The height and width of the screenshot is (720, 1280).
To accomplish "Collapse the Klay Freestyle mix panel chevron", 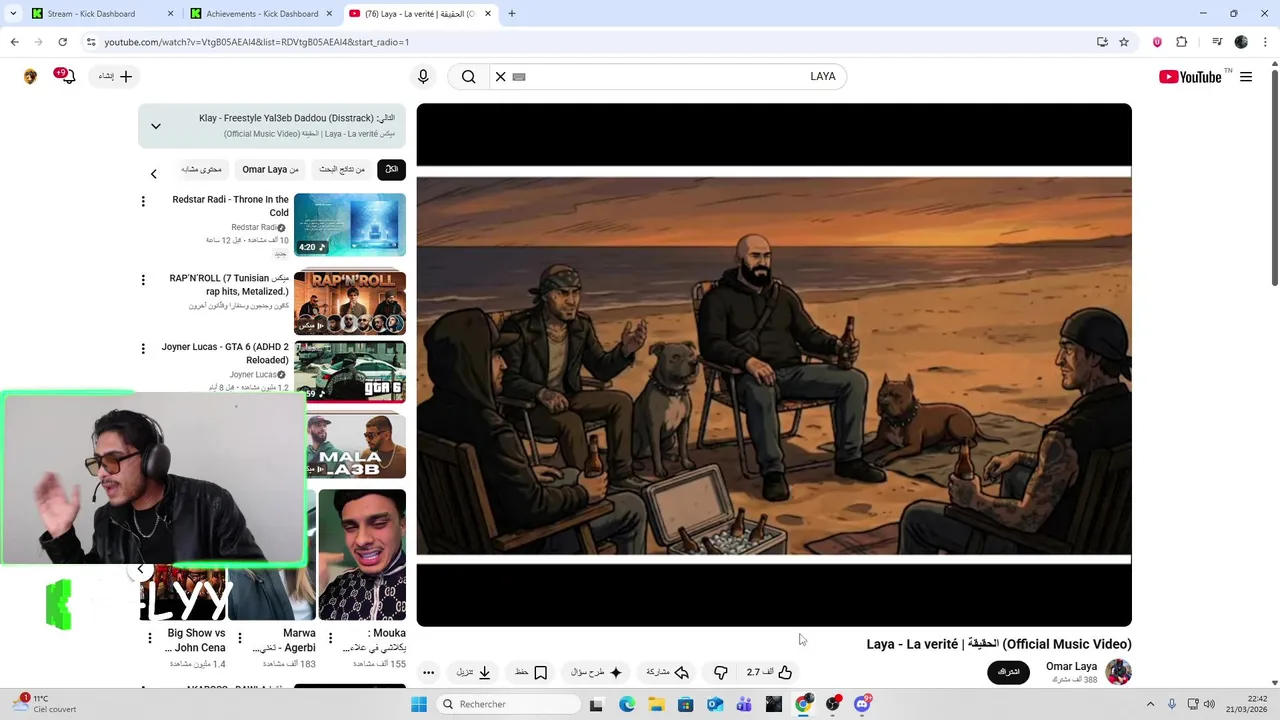I will coord(156,126).
